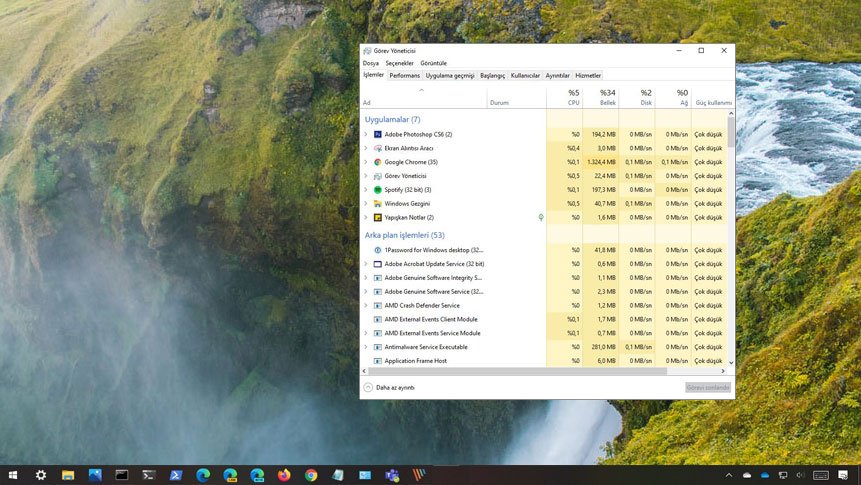Switch to the Performans tab
Image resolution: width=861 pixels, height=485 pixels.
(404, 75)
